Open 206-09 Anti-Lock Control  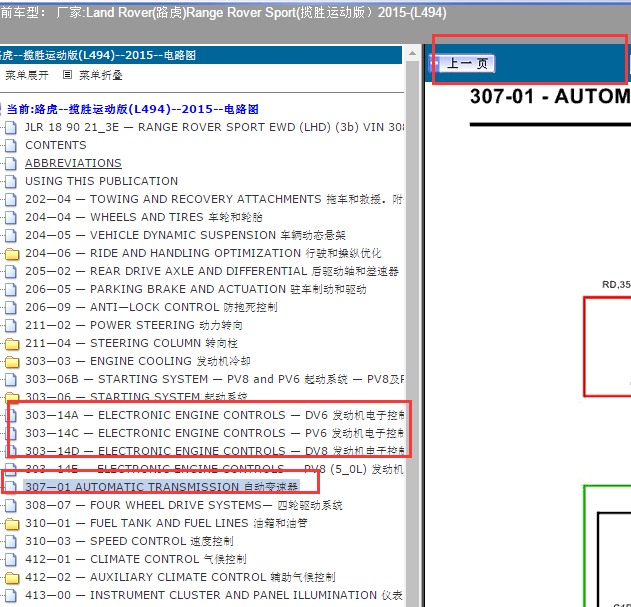point(151,308)
